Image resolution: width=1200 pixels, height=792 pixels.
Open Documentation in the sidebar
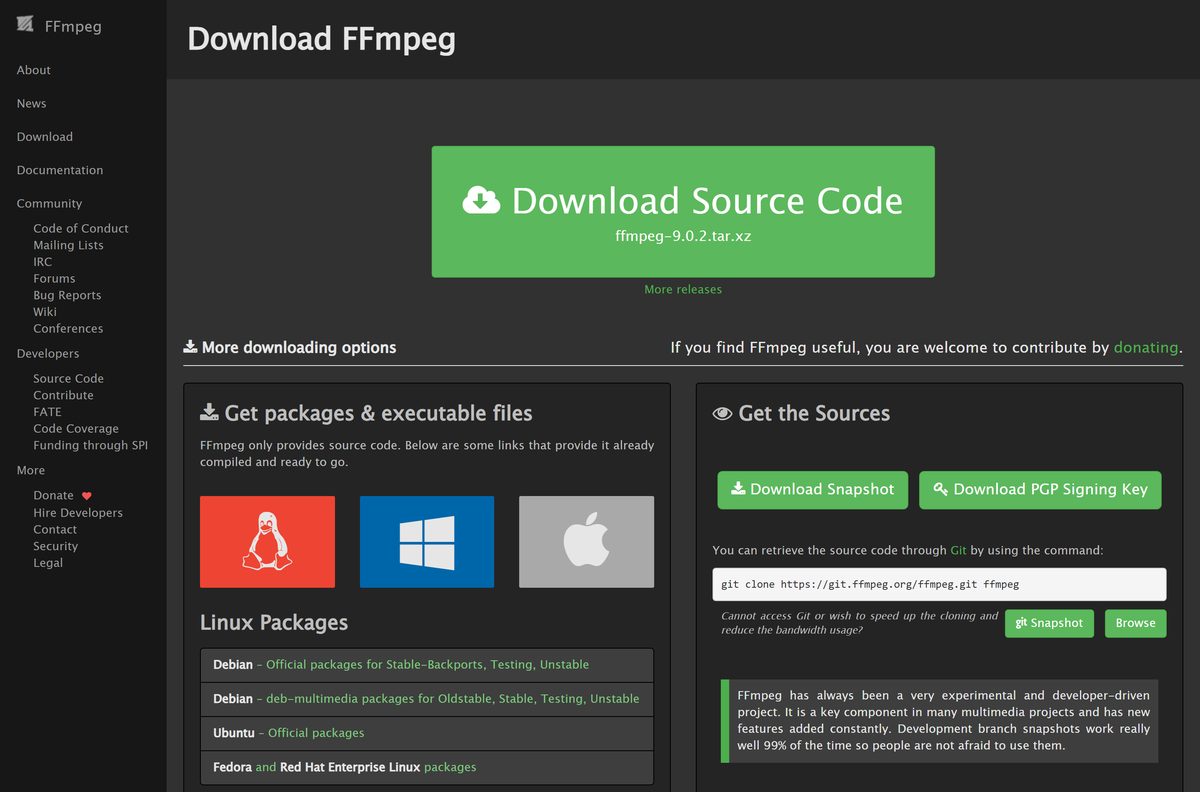click(60, 170)
